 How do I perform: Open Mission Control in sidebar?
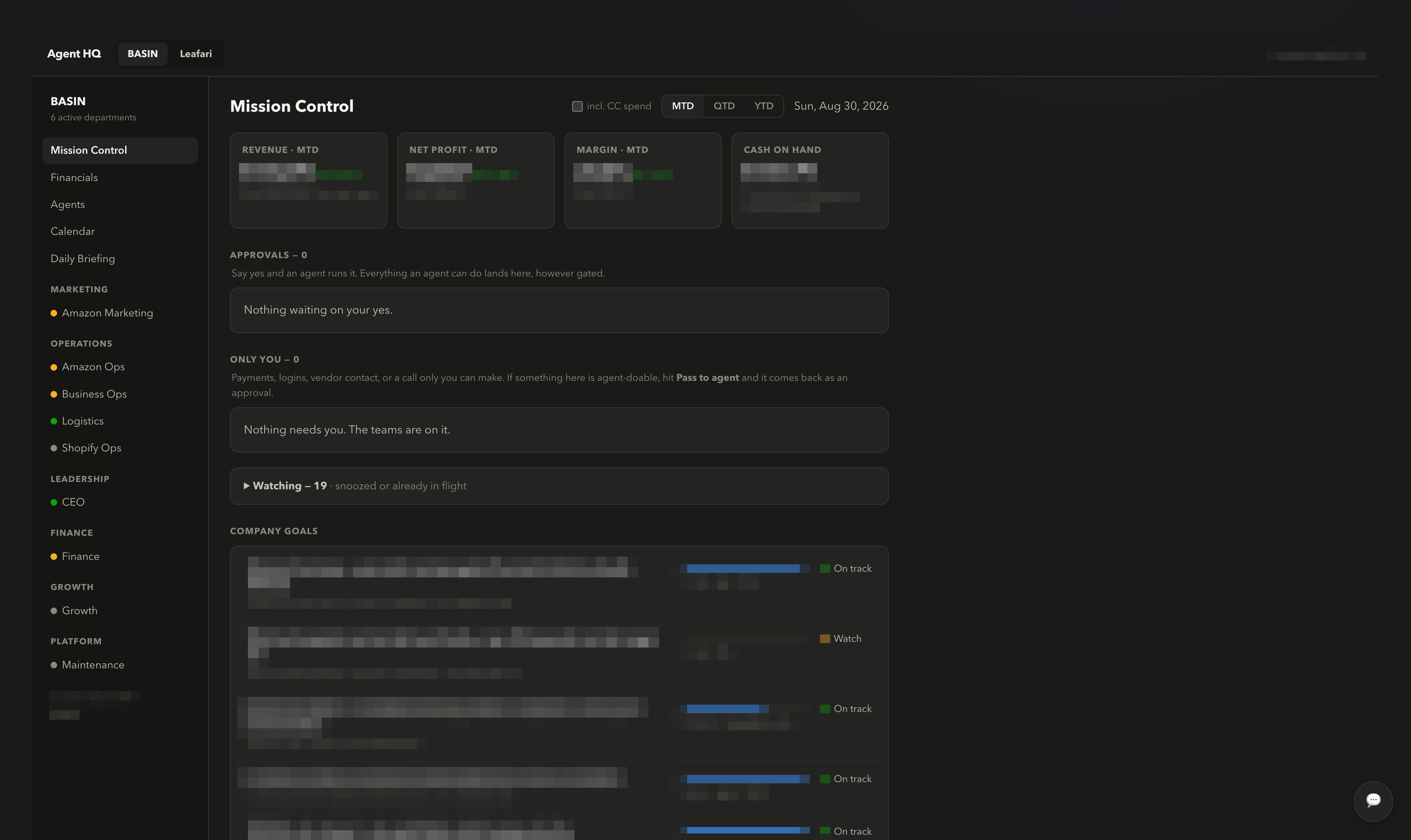(120, 150)
